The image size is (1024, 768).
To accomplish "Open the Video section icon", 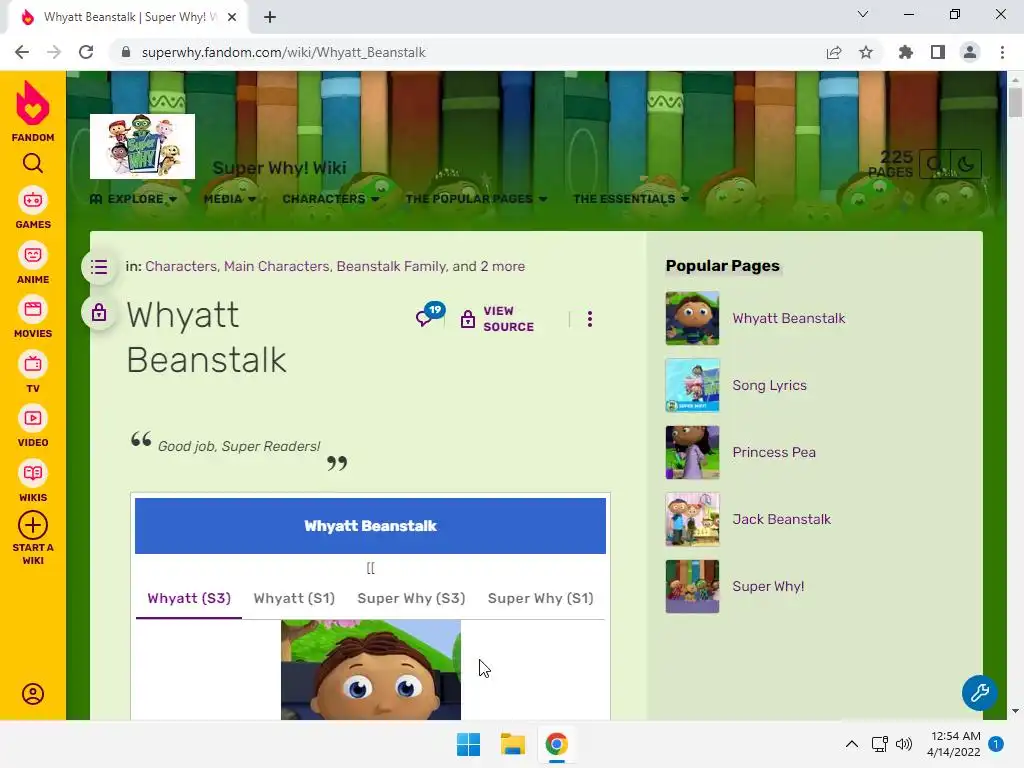I will [33, 418].
